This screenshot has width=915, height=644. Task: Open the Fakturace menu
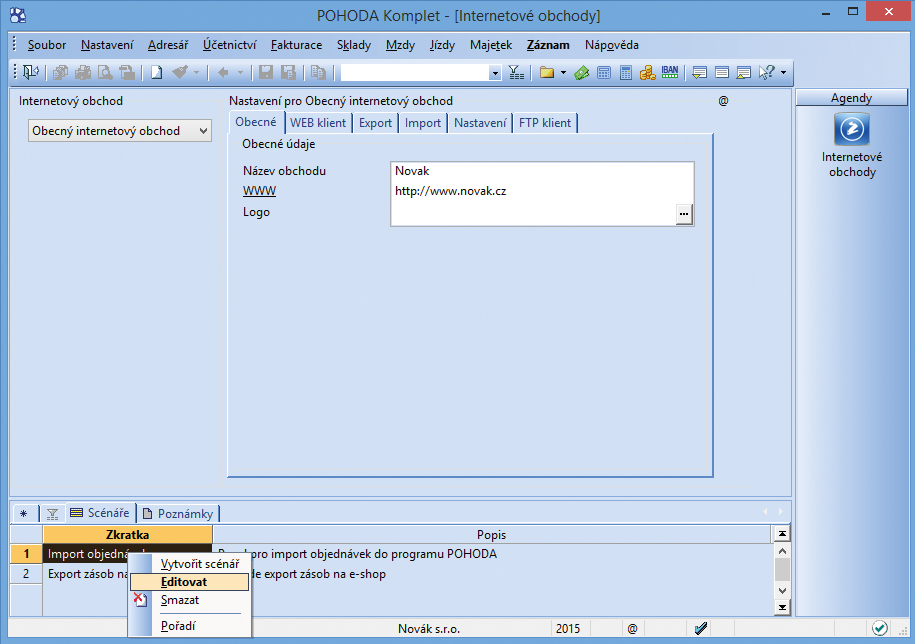[x=296, y=45]
